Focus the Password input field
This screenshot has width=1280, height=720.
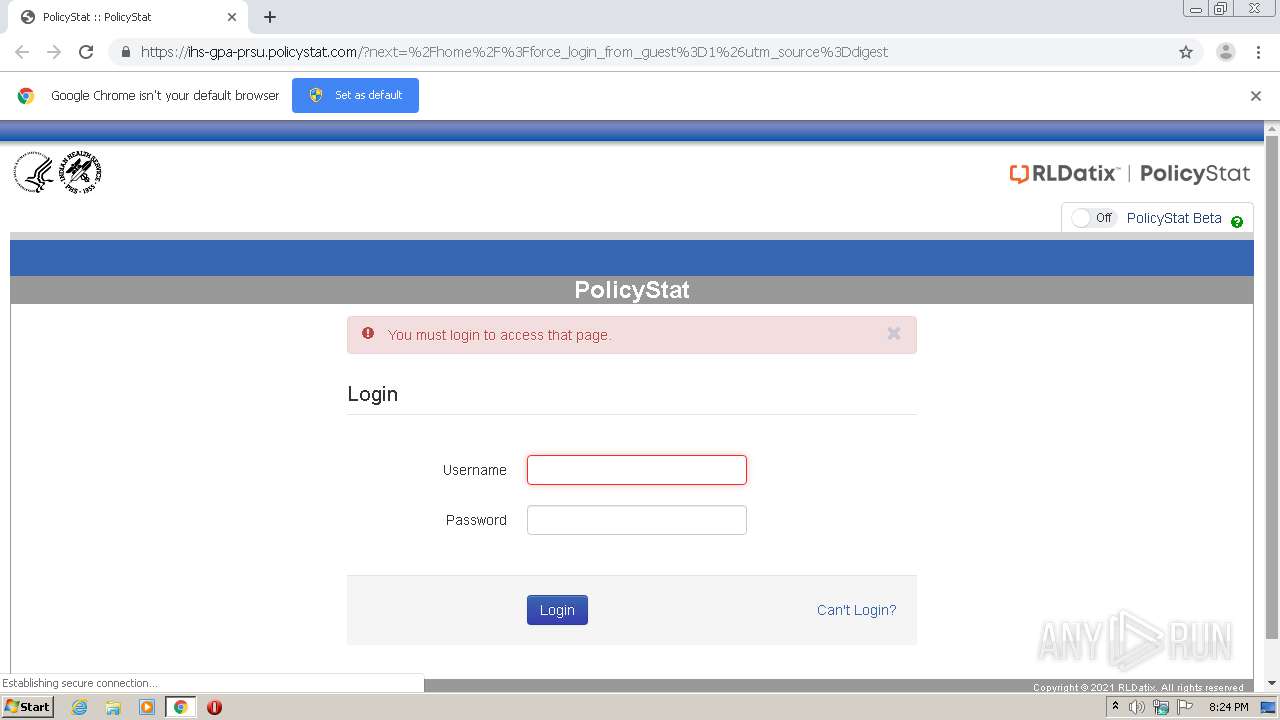pos(637,520)
